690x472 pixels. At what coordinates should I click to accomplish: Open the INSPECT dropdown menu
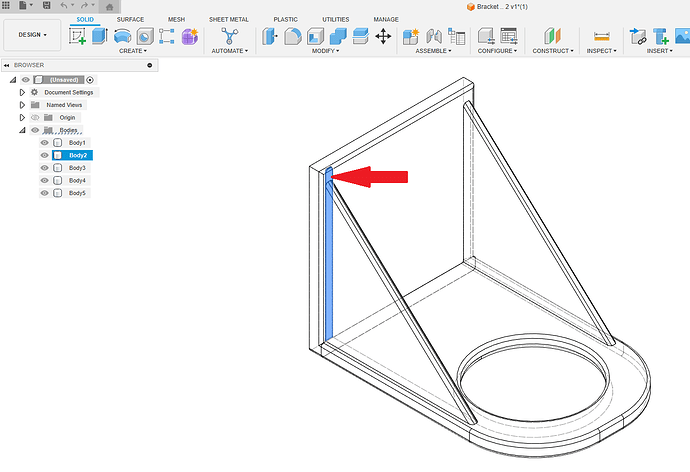[x=602, y=51]
